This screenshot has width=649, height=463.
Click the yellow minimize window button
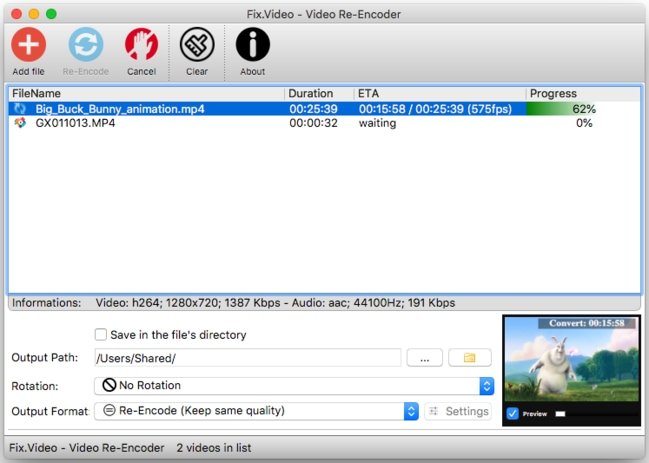click(x=34, y=14)
